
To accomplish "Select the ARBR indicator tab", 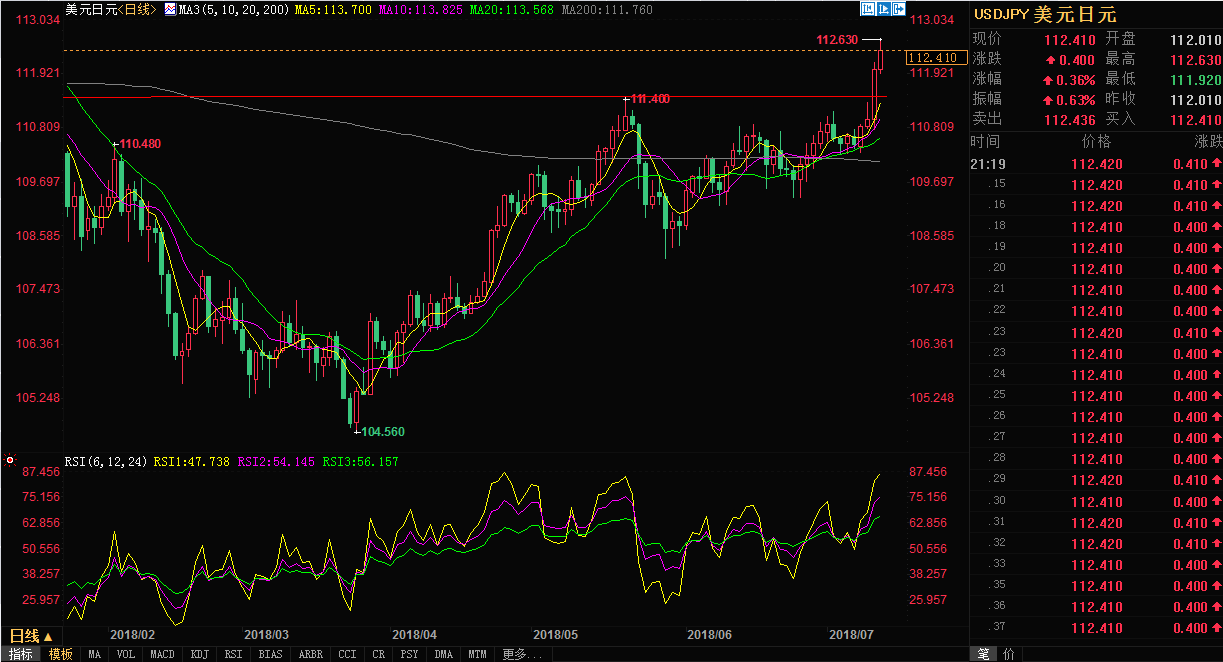I will click(x=311, y=654).
